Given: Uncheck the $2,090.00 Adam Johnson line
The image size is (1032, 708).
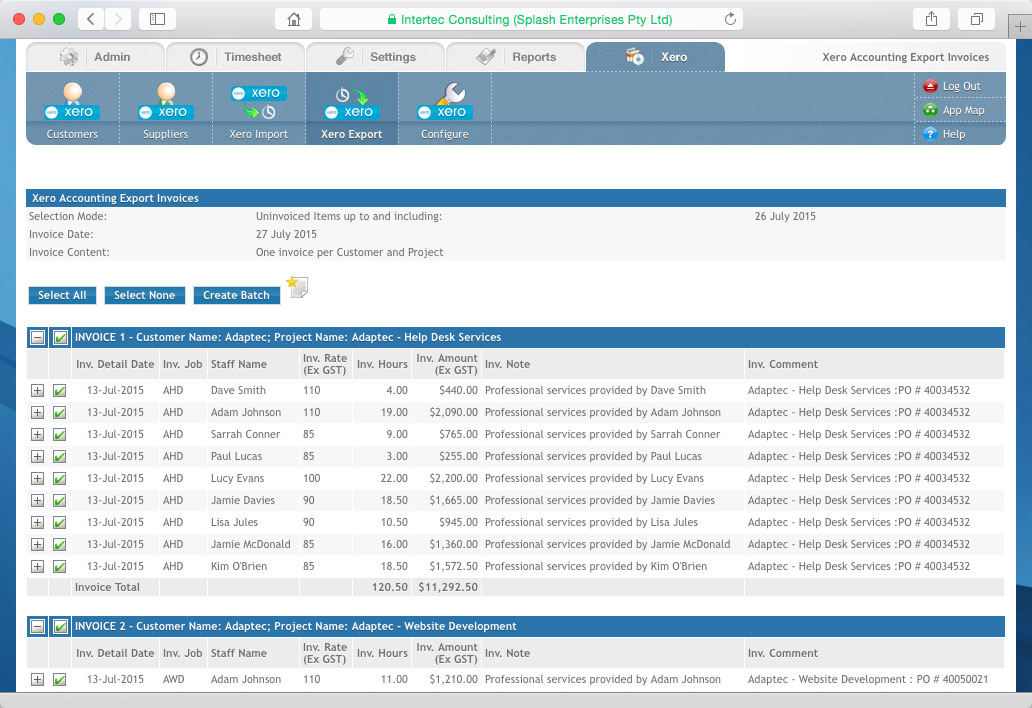Looking at the screenshot, I should click(x=59, y=413).
